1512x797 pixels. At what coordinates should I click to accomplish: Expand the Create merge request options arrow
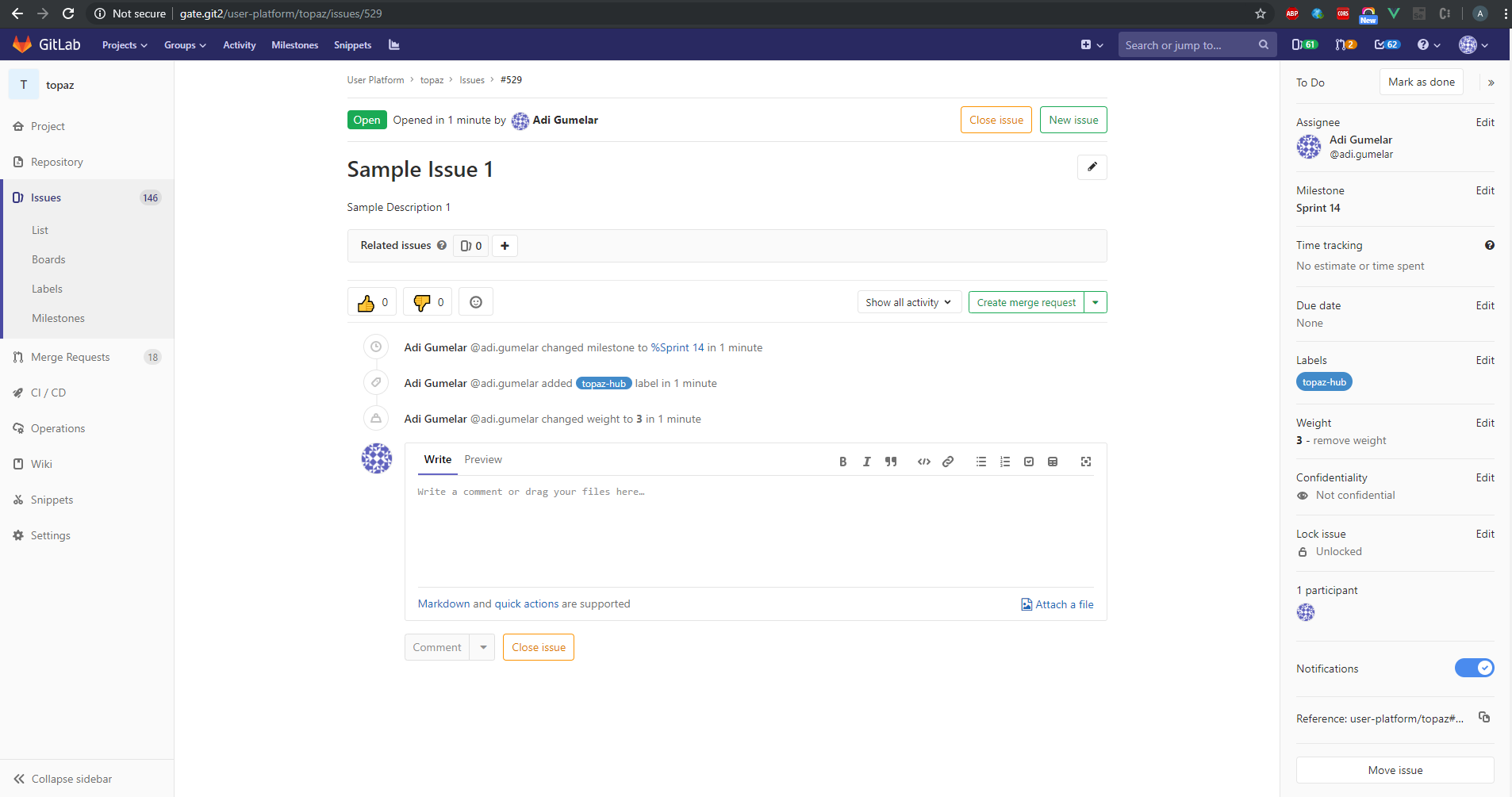(1096, 302)
